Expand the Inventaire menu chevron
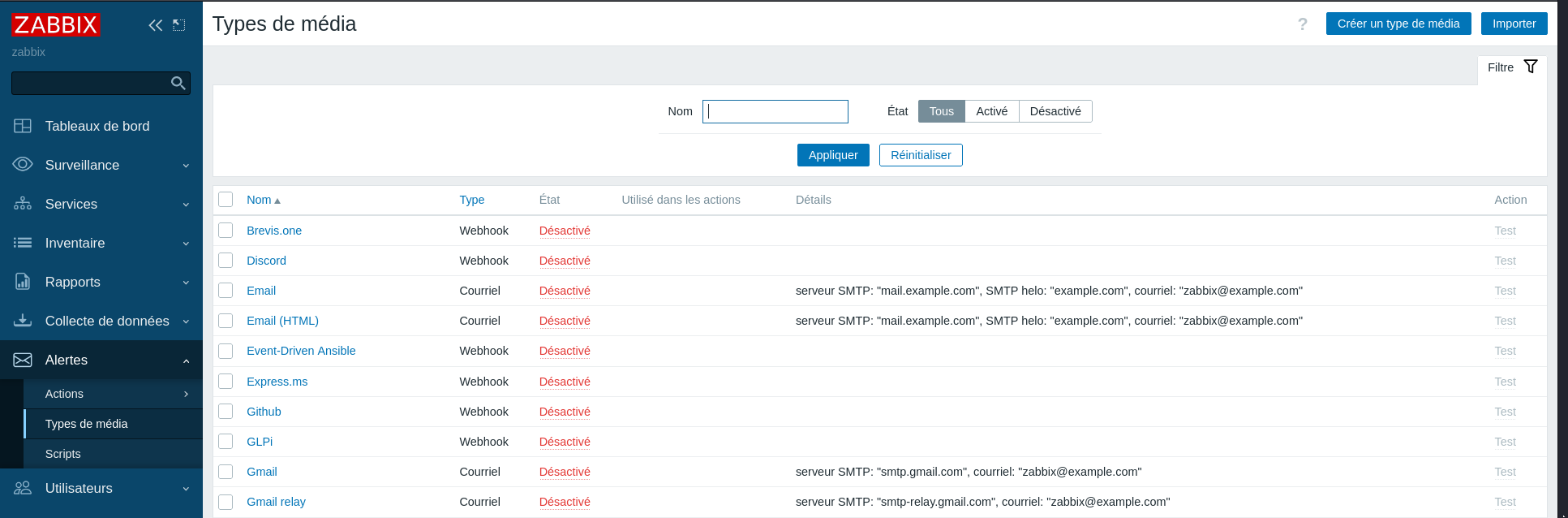Screen dimensions: 1568x518 point(186,244)
